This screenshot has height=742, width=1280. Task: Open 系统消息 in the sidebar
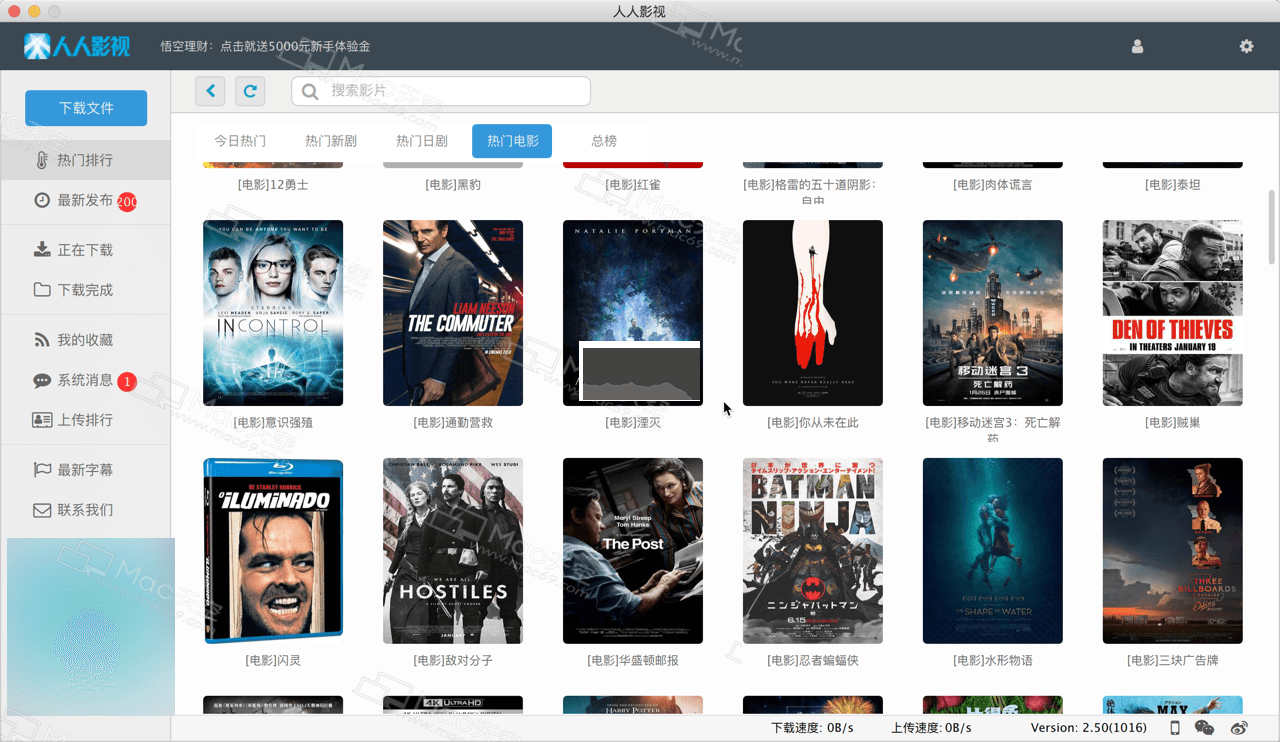pyautogui.click(x=85, y=380)
